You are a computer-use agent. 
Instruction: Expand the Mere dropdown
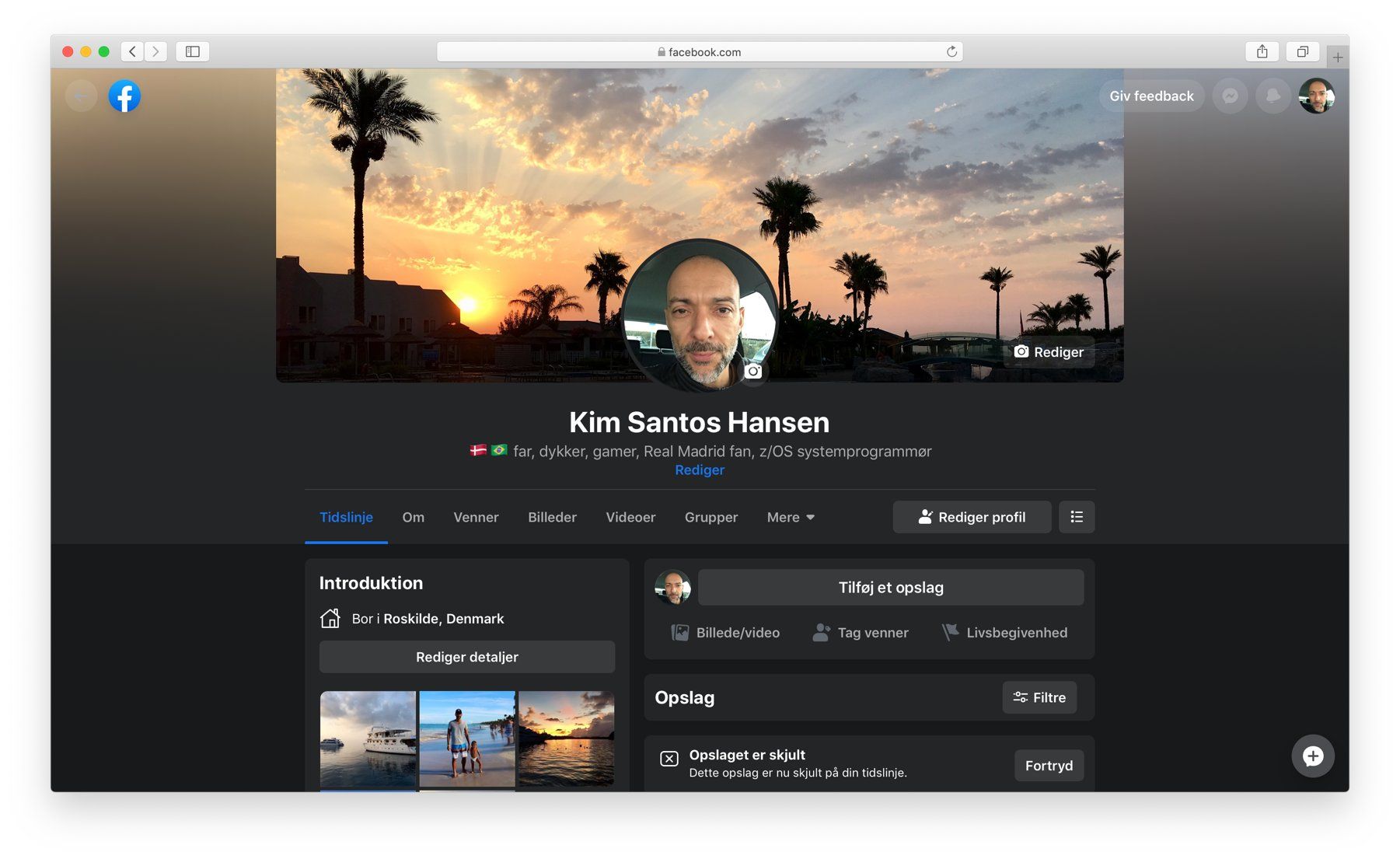tap(790, 517)
